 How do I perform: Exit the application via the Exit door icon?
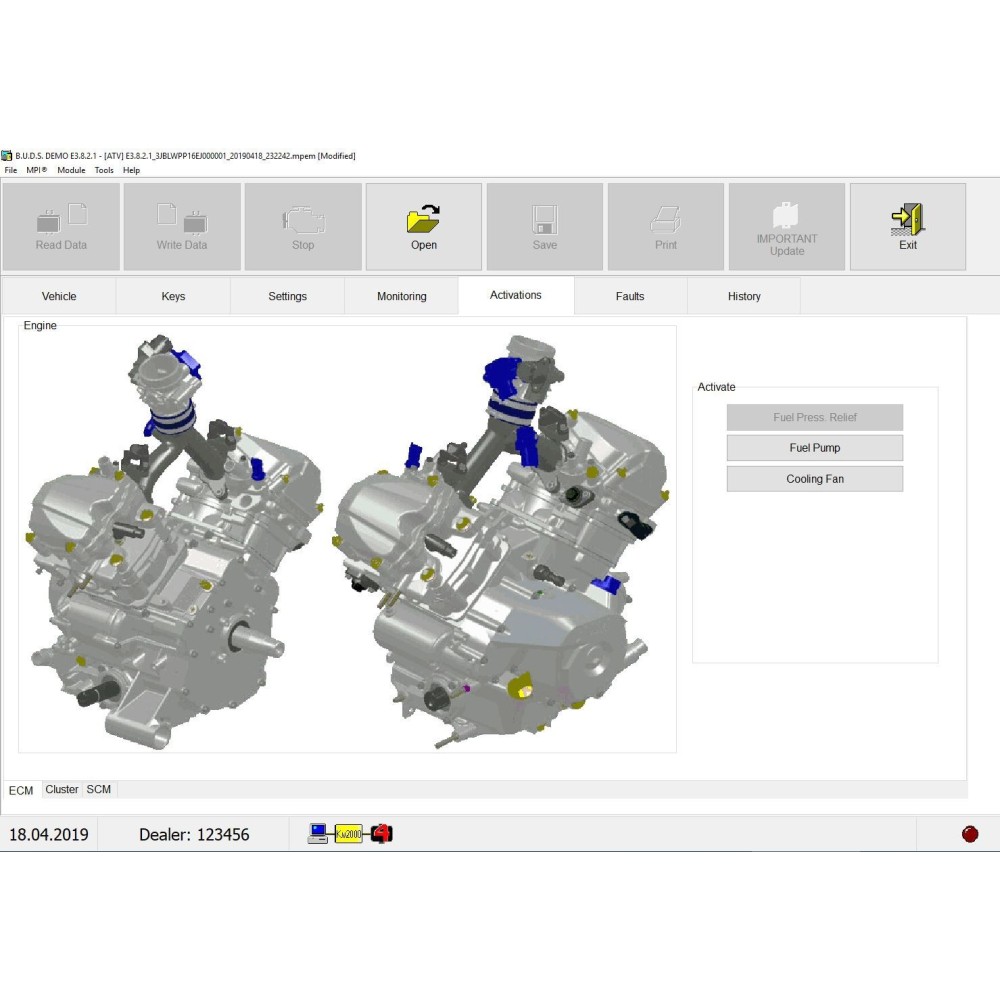coord(907,225)
